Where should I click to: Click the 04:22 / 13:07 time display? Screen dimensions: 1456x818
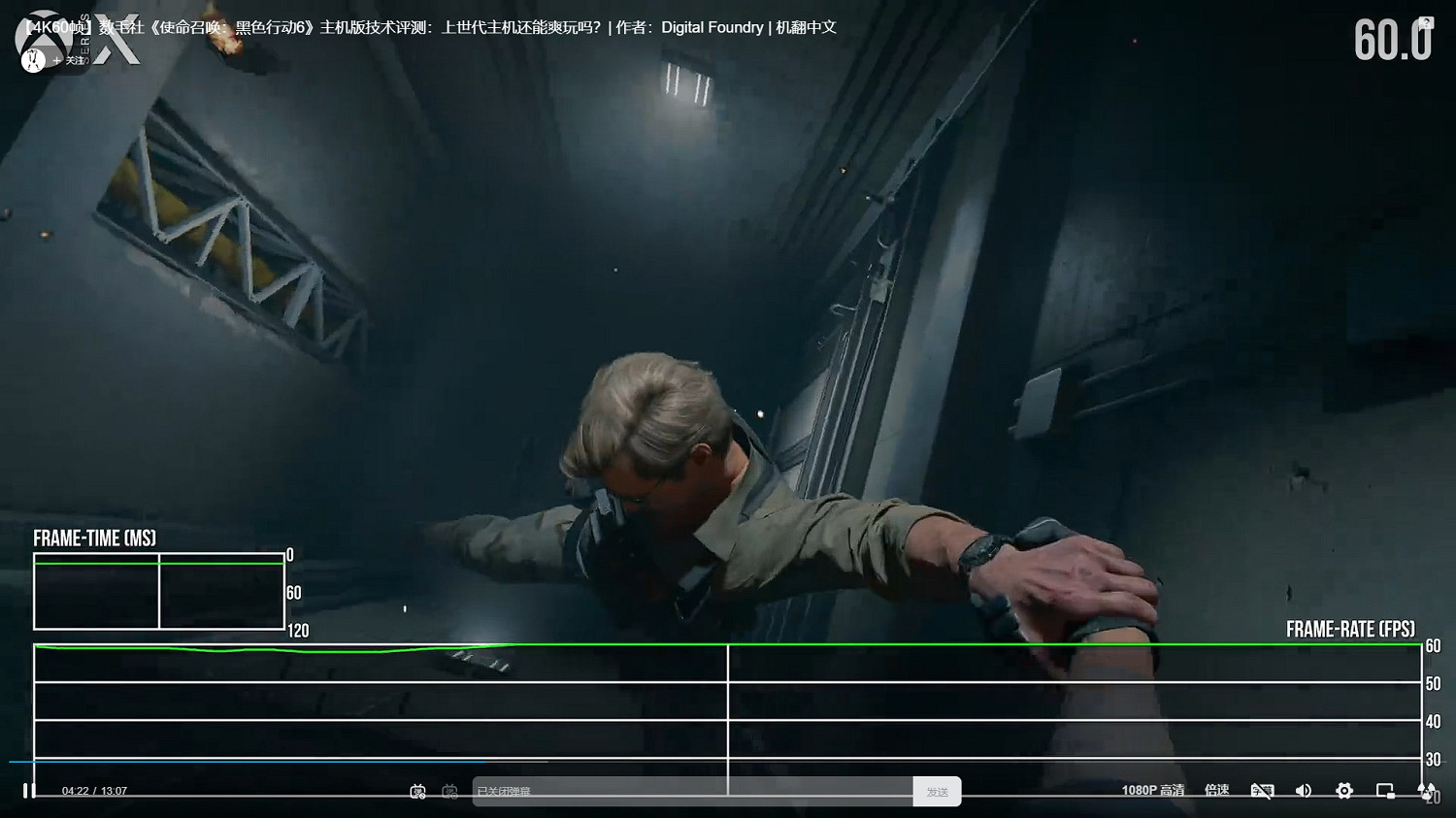pos(93,790)
